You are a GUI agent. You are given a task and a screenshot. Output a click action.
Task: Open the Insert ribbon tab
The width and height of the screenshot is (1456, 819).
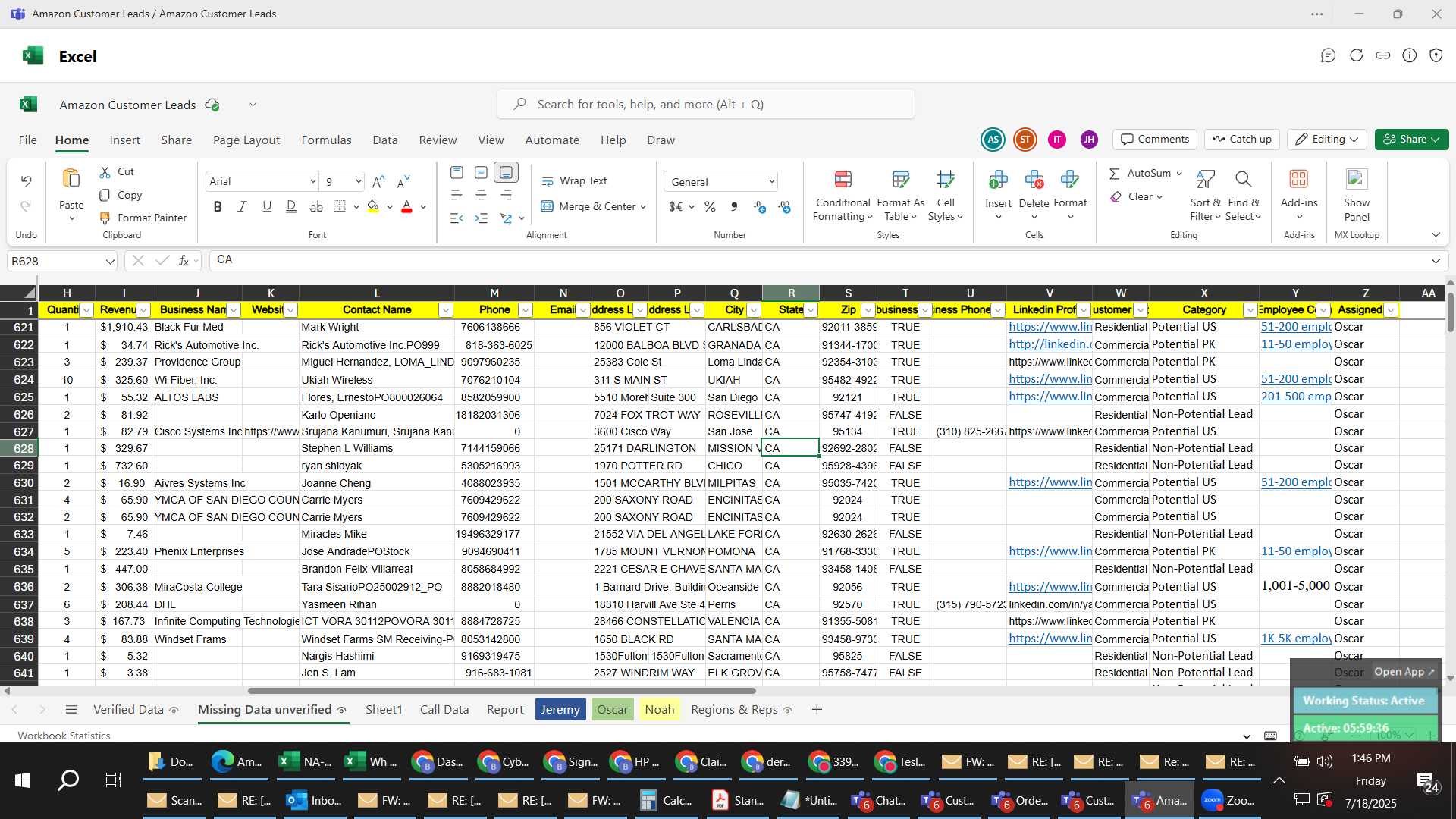tap(124, 140)
